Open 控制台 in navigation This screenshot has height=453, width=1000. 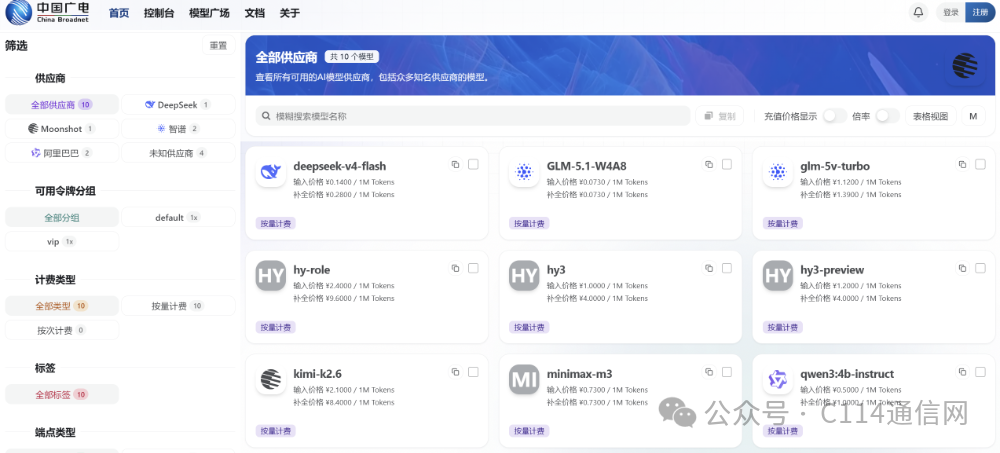point(159,13)
